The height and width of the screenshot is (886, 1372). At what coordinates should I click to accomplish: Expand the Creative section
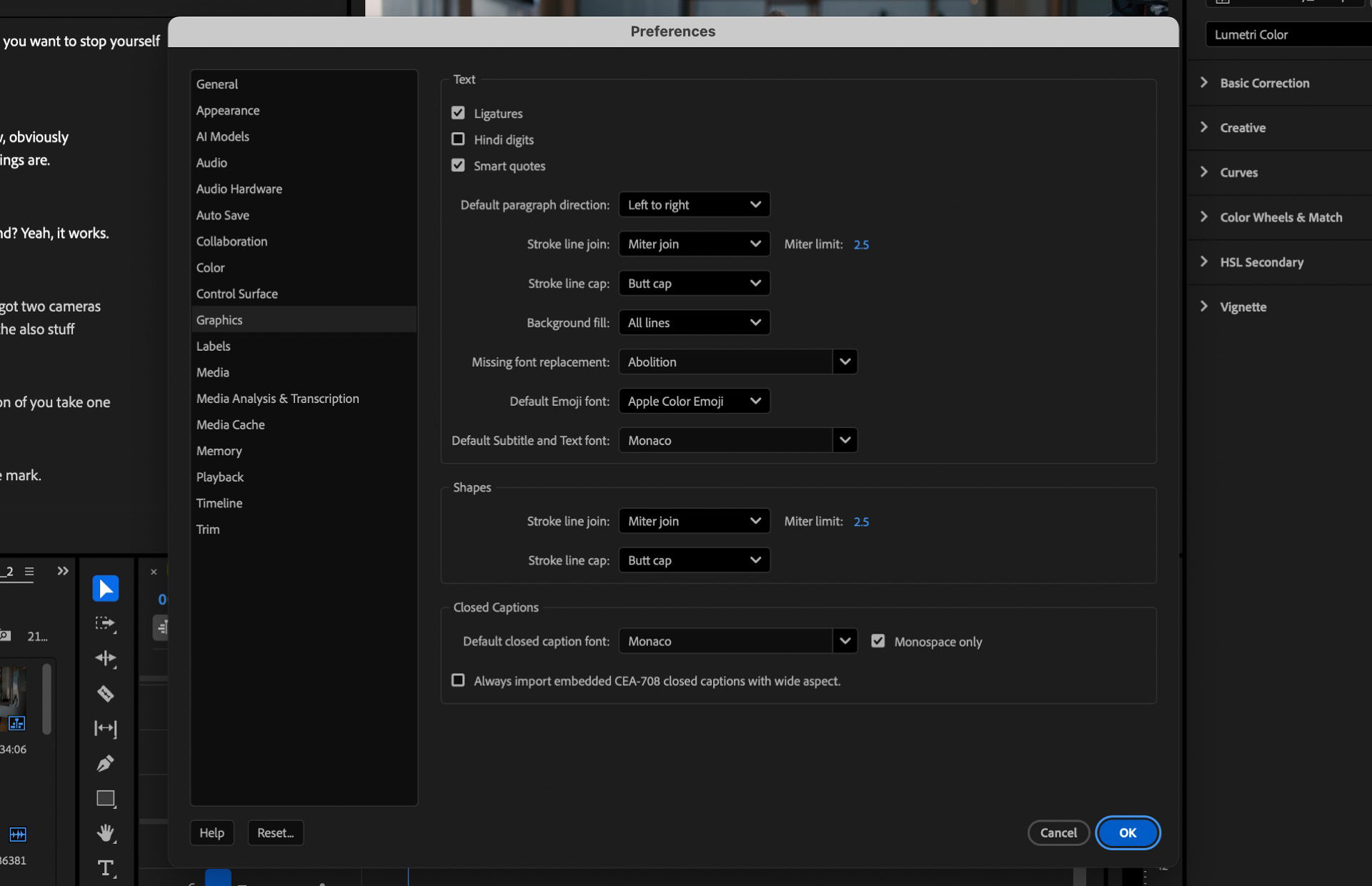(x=1205, y=127)
